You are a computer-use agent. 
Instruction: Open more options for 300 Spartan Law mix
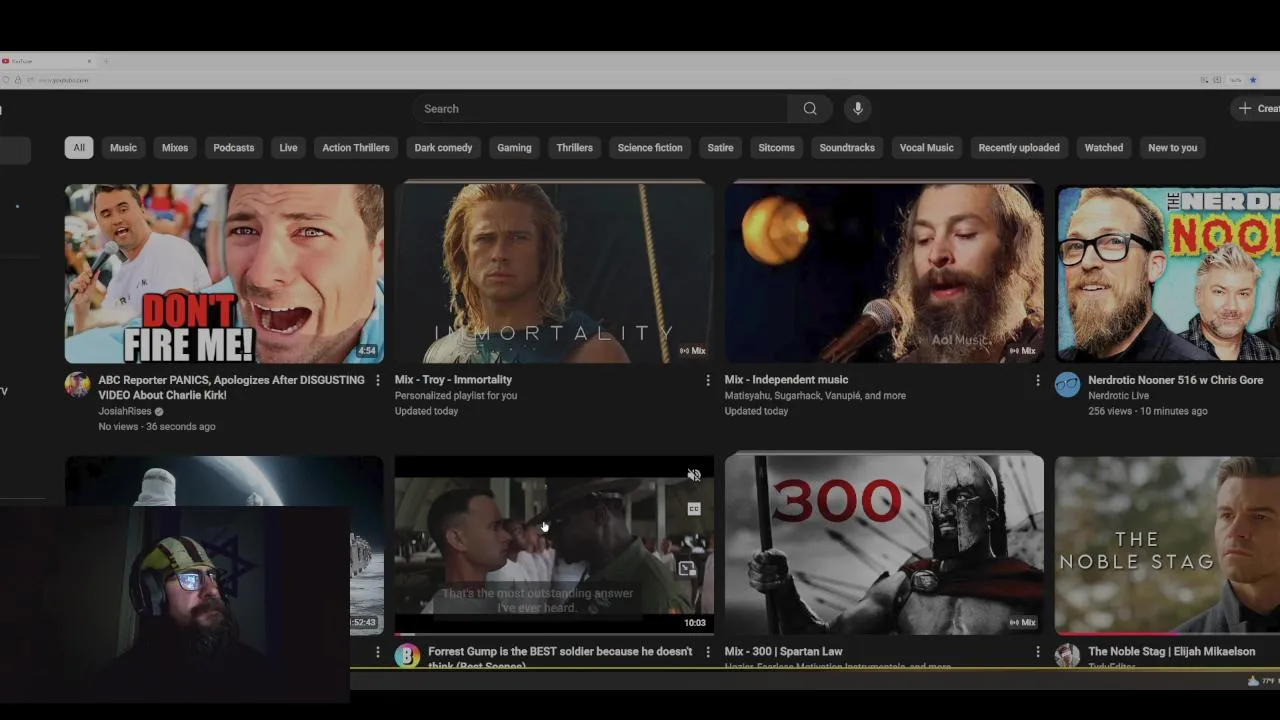coord(1037,652)
